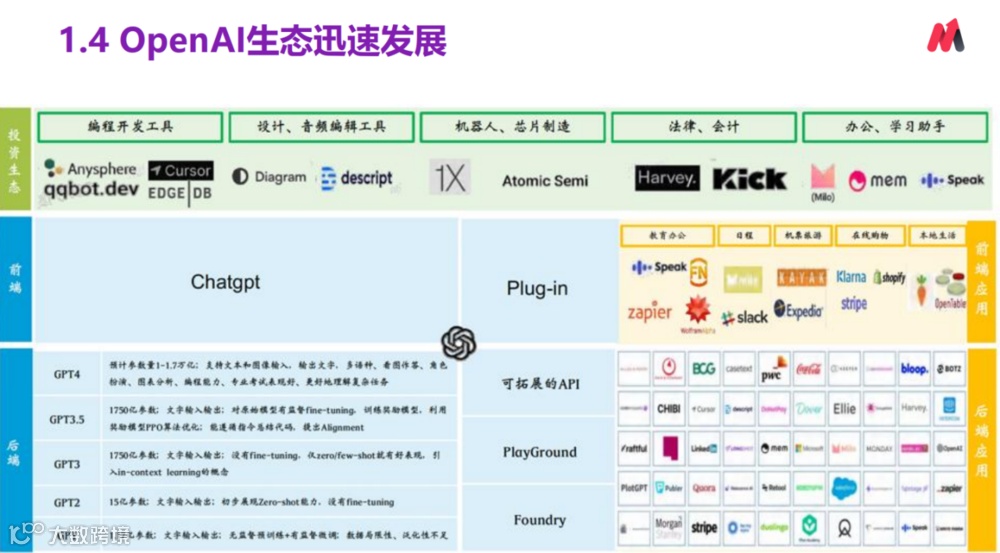The image size is (1000, 553).
Task: Click the PlayGround label
Action: click(x=540, y=452)
